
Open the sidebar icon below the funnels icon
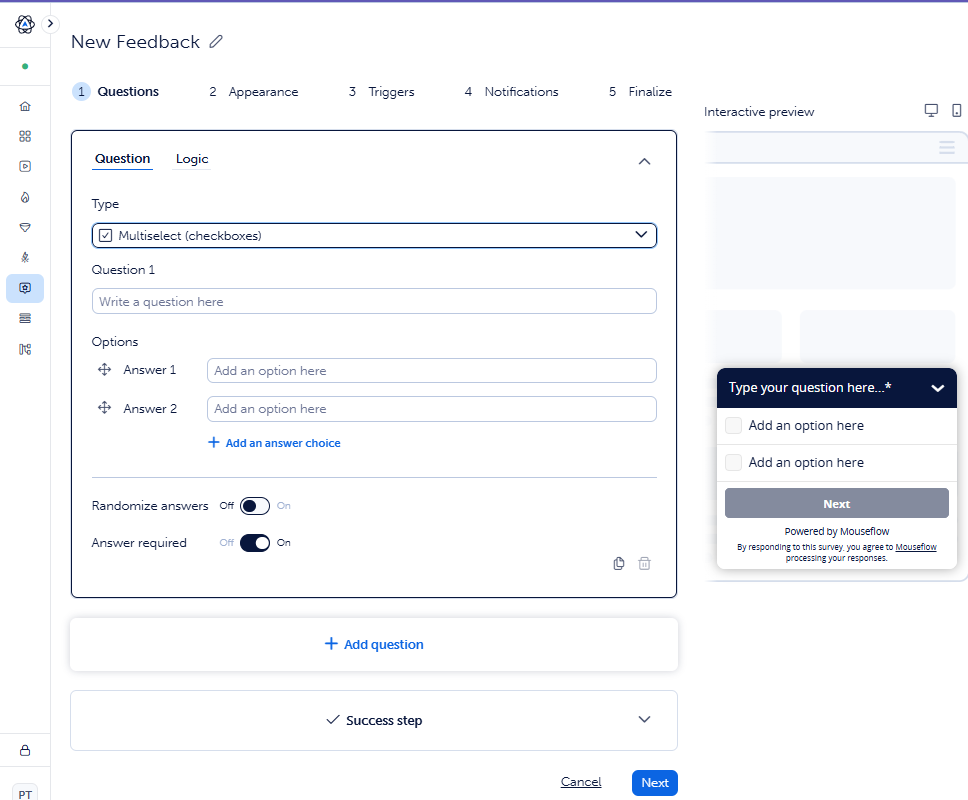25,257
